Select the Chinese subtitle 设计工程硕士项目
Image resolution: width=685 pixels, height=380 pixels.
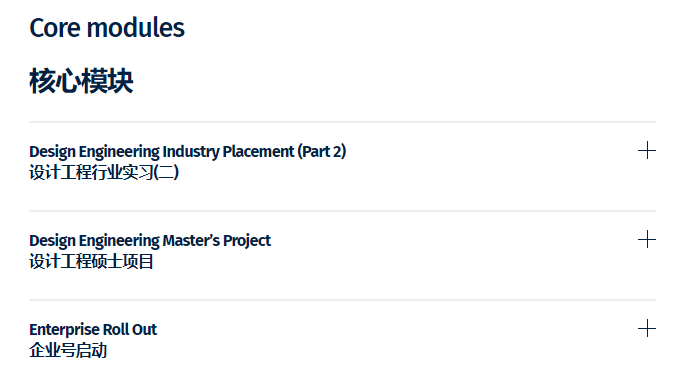coord(91,261)
